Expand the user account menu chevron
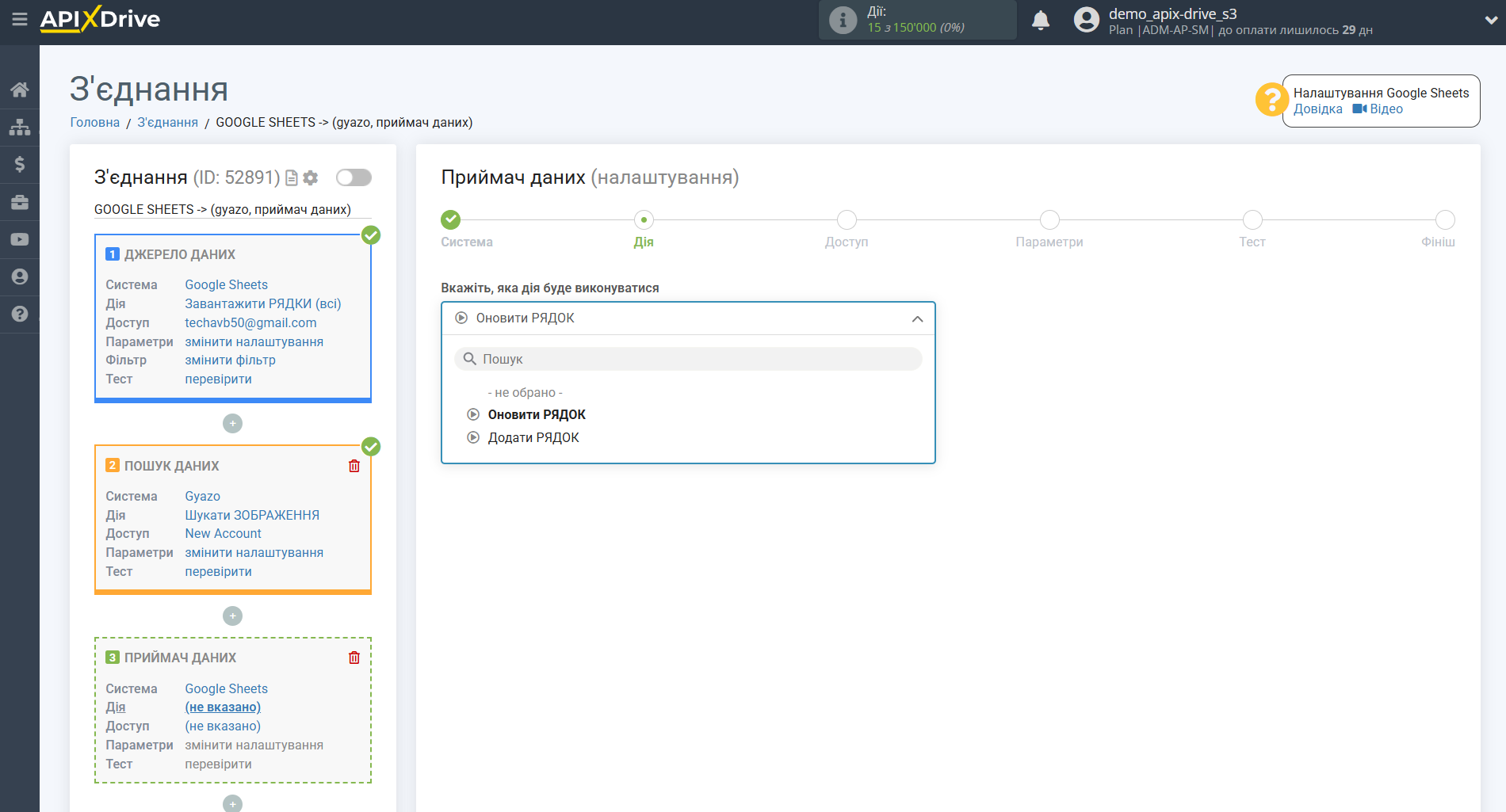1506x812 pixels. click(x=1490, y=21)
